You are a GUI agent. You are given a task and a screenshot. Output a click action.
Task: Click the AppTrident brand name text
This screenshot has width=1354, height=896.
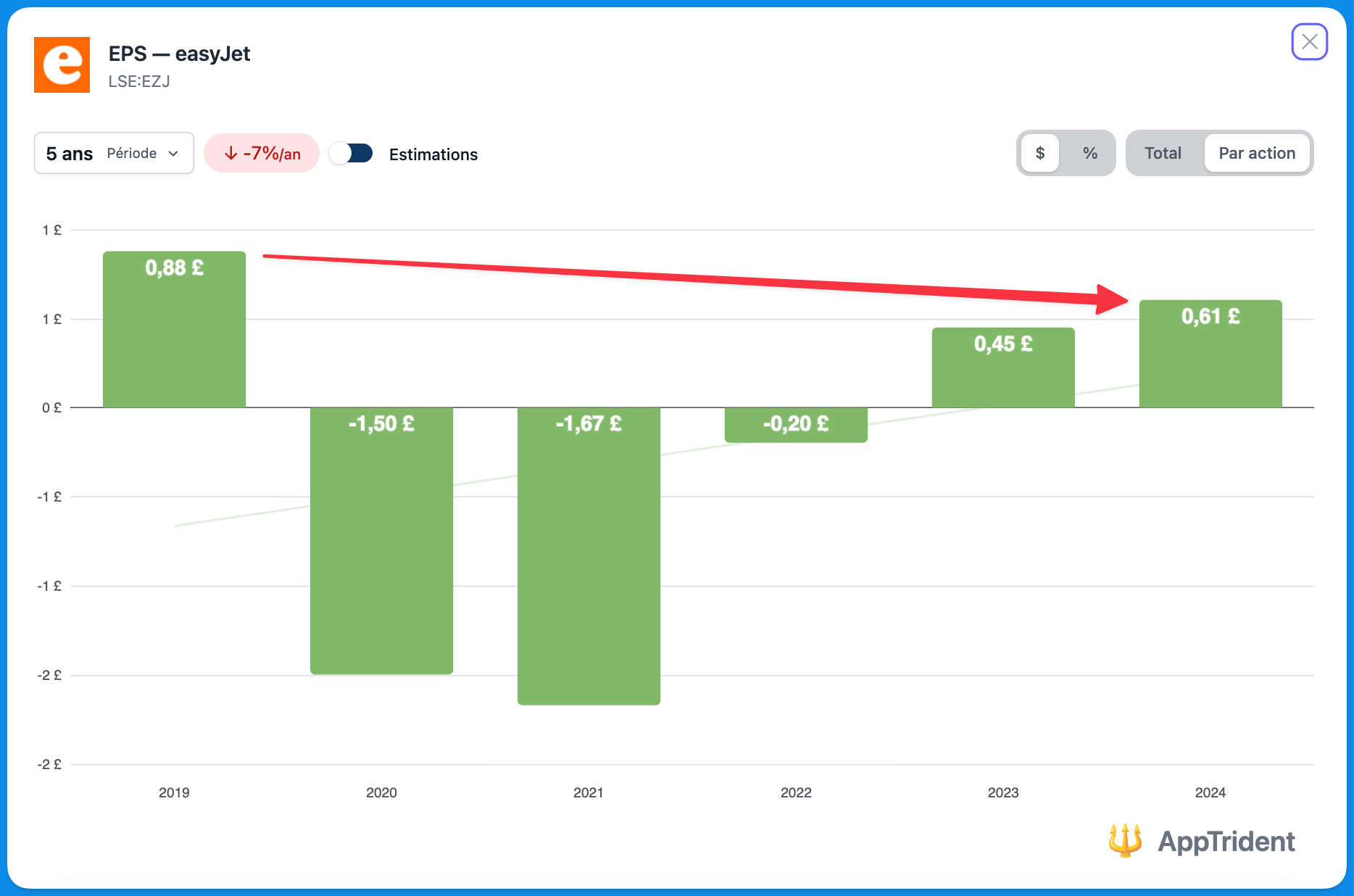[1226, 842]
